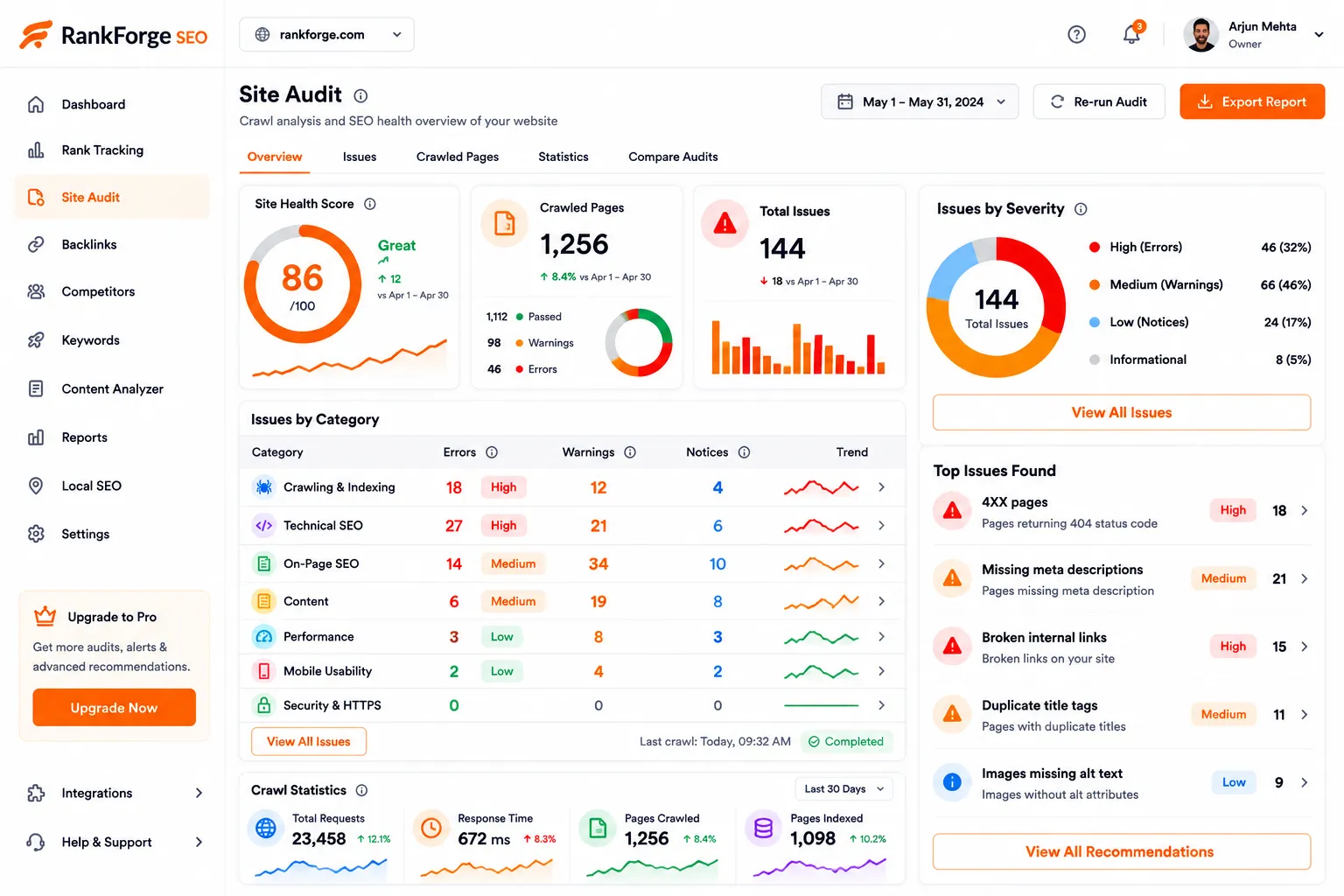Click View All Issues under Issues by Severity
Image resolution: width=1344 pixels, height=896 pixels.
click(1122, 412)
